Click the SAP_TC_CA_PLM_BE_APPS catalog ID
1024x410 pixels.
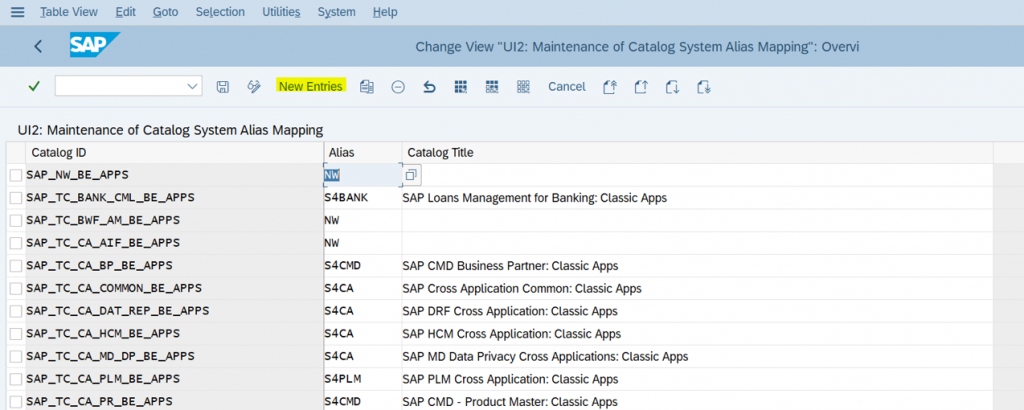click(x=103, y=379)
